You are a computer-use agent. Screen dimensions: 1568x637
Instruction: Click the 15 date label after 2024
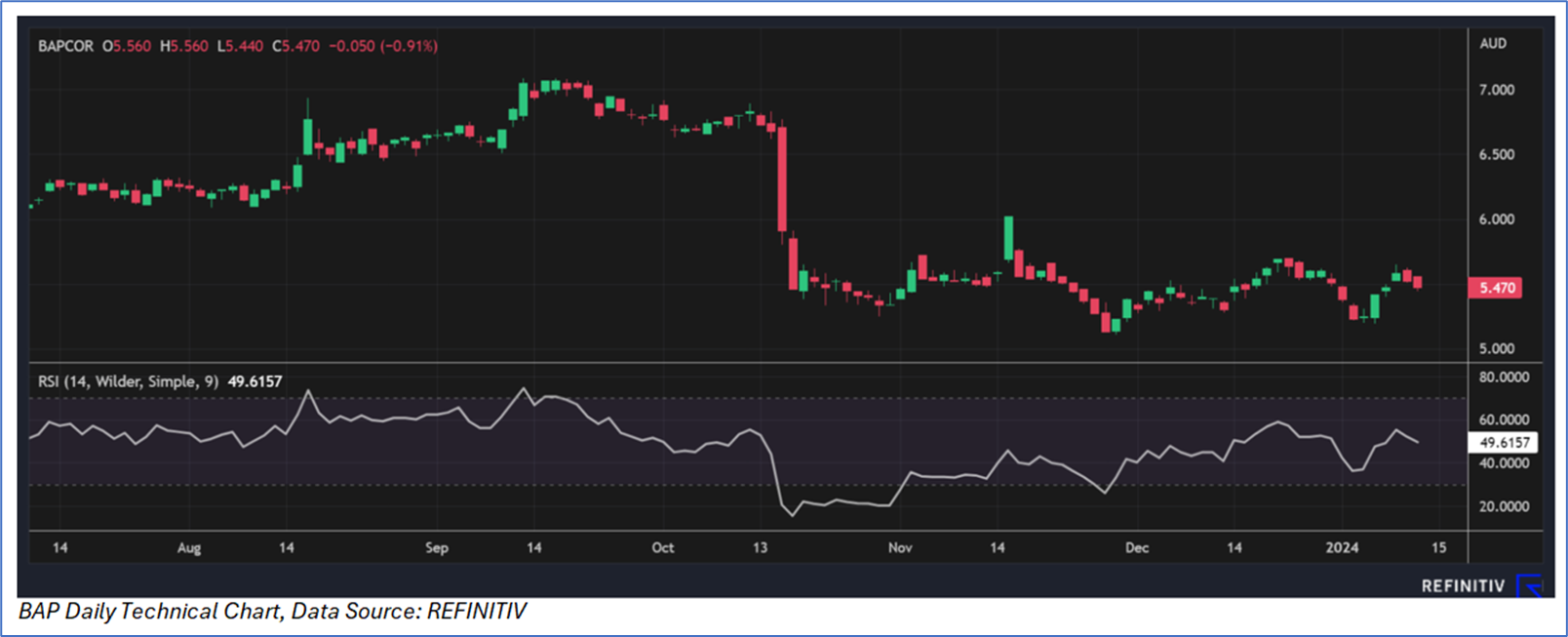[1438, 547]
